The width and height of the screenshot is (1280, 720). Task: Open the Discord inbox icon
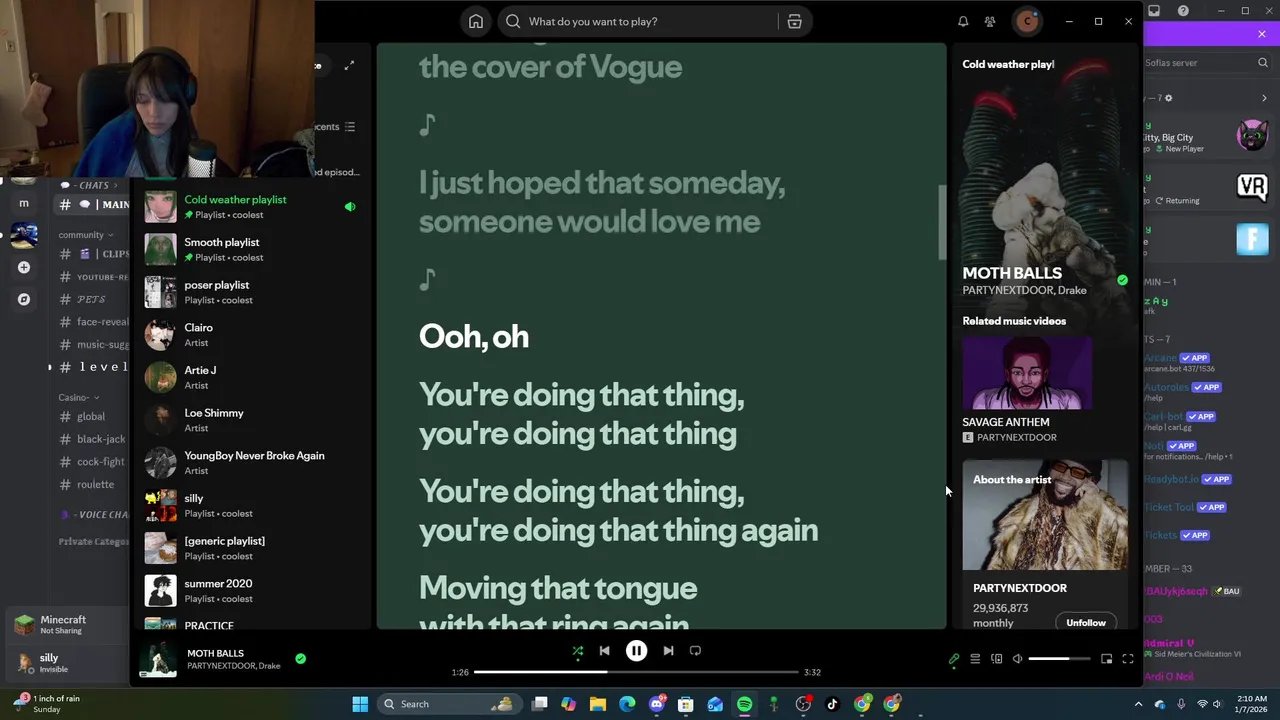(1154, 11)
